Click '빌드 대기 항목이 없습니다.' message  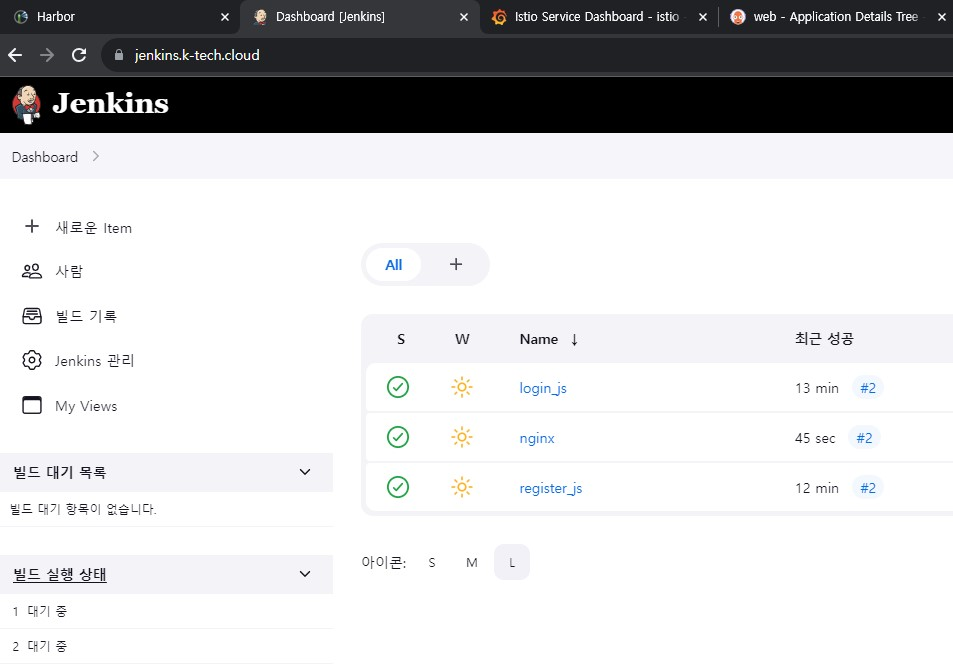pos(83,509)
